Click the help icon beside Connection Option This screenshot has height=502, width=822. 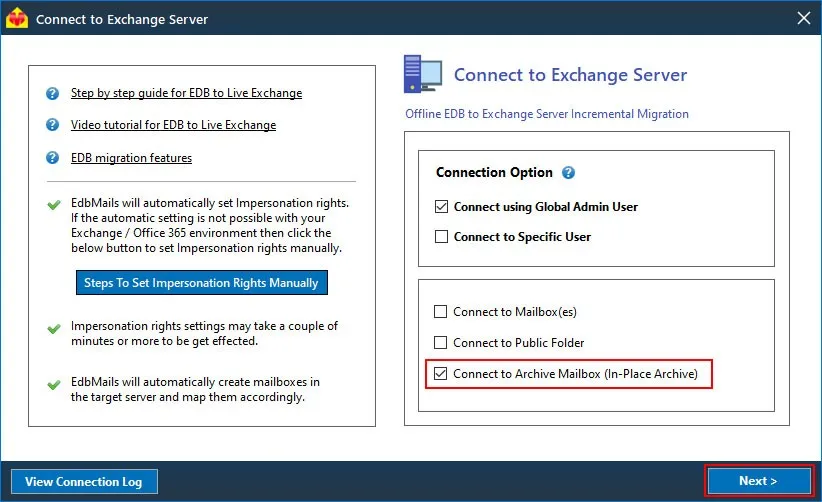tap(568, 172)
